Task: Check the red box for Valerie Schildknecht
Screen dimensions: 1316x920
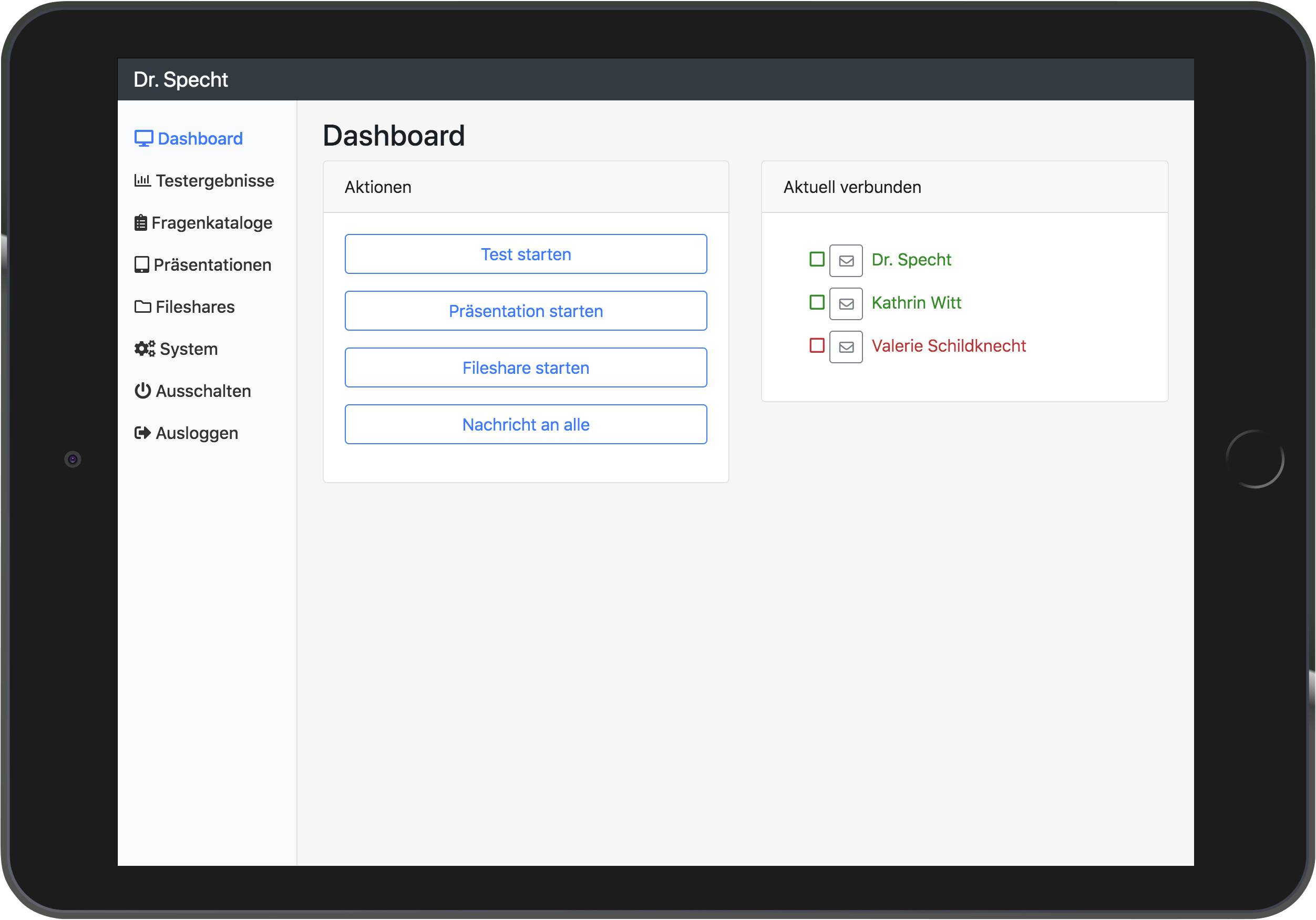Action: 816,345
